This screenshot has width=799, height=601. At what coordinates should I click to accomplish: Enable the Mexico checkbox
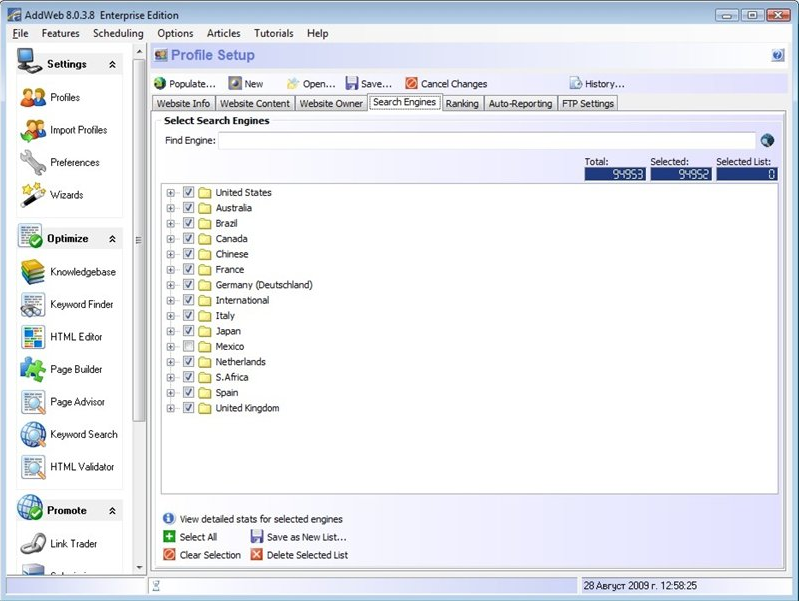coord(188,346)
